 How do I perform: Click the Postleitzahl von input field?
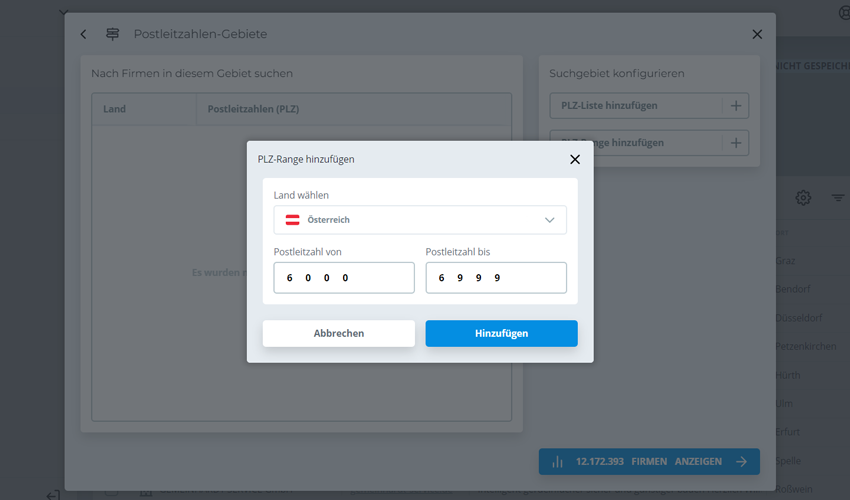[x=344, y=278]
